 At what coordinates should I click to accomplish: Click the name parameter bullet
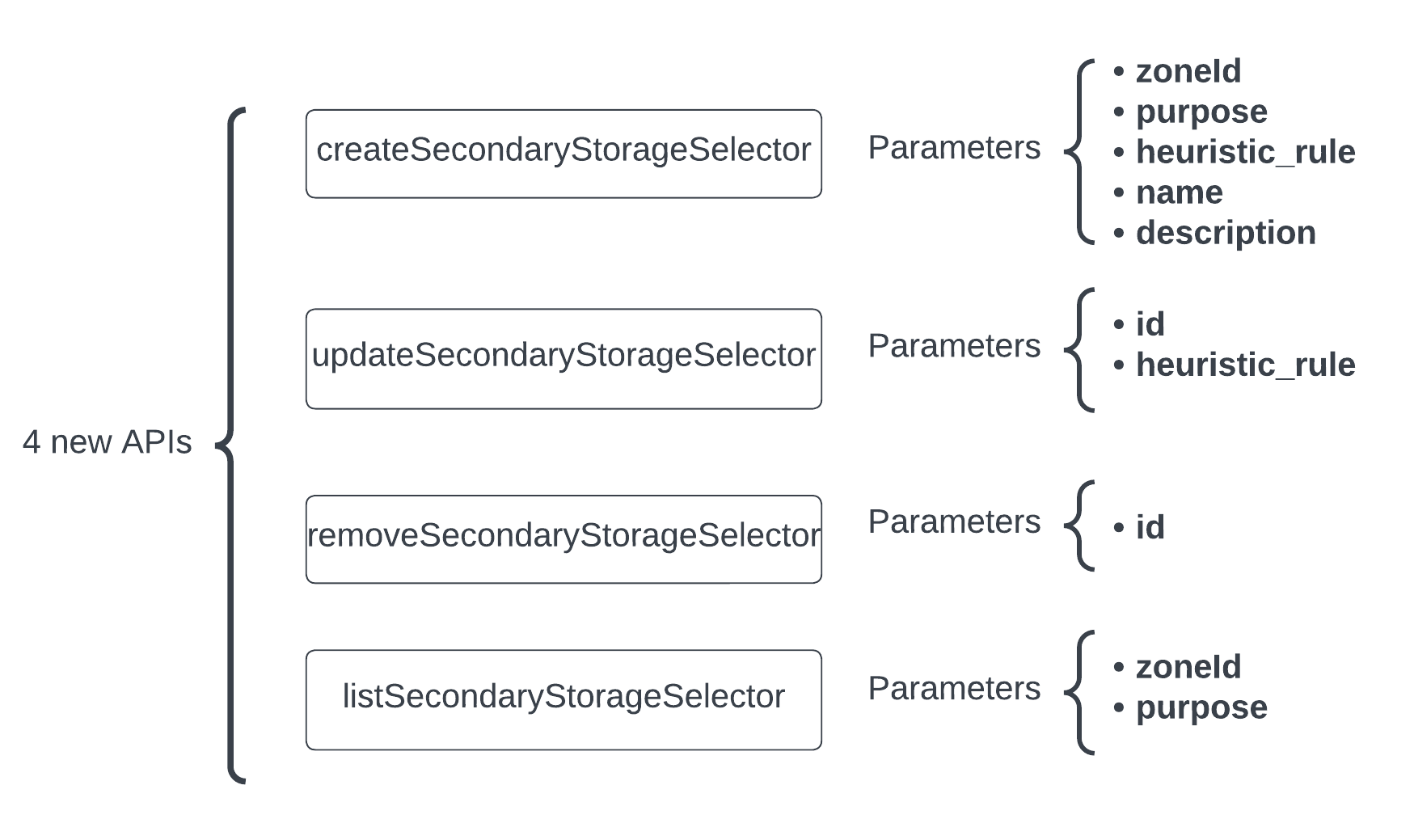click(x=1179, y=192)
